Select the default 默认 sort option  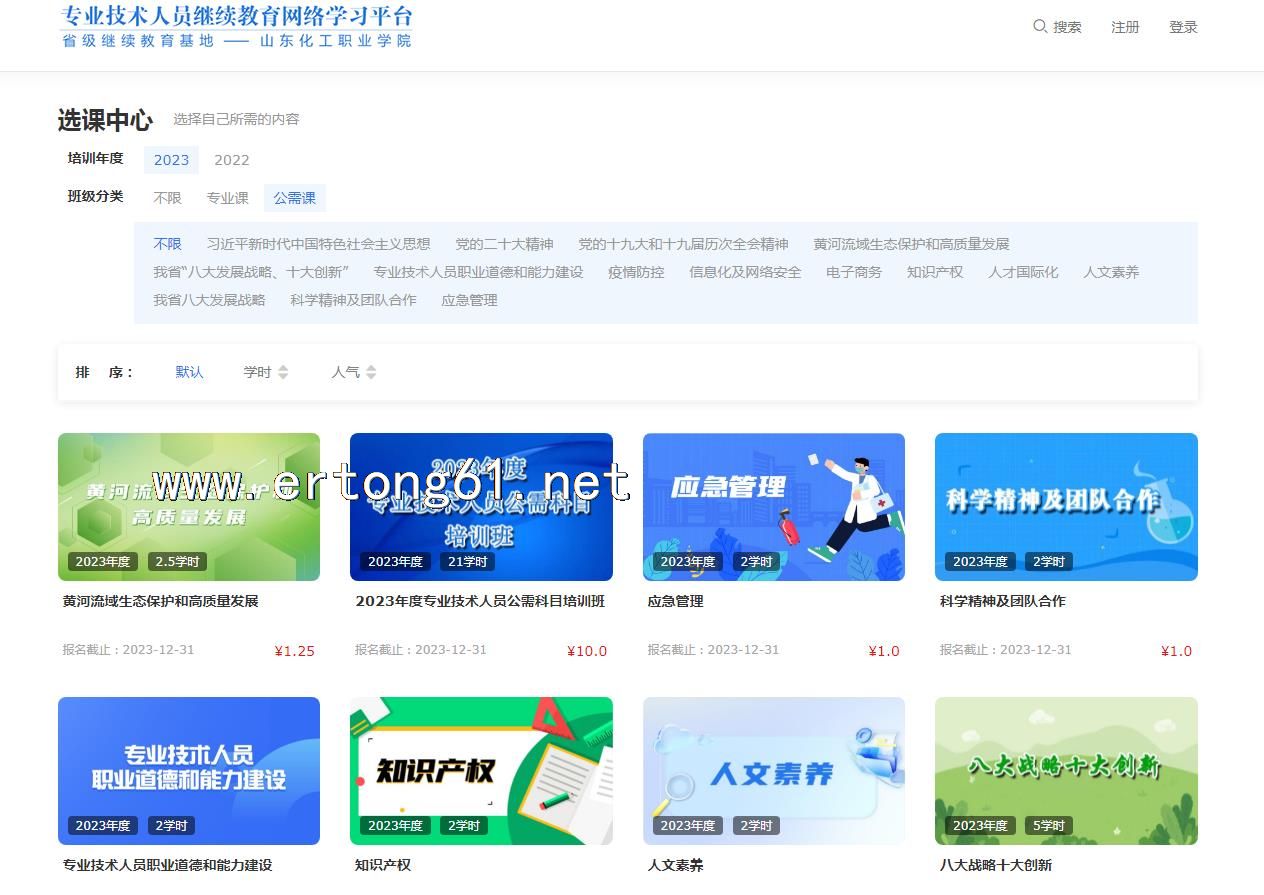point(189,372)
